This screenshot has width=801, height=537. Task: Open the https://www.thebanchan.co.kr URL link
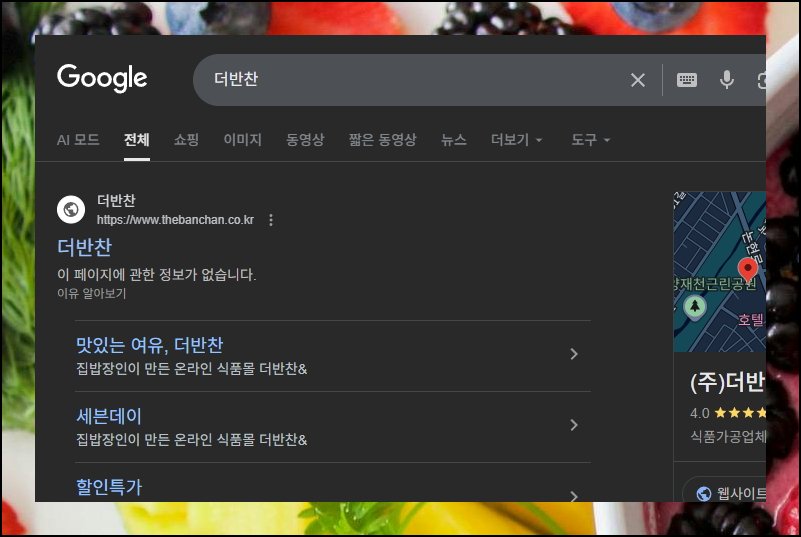point(175,220)
